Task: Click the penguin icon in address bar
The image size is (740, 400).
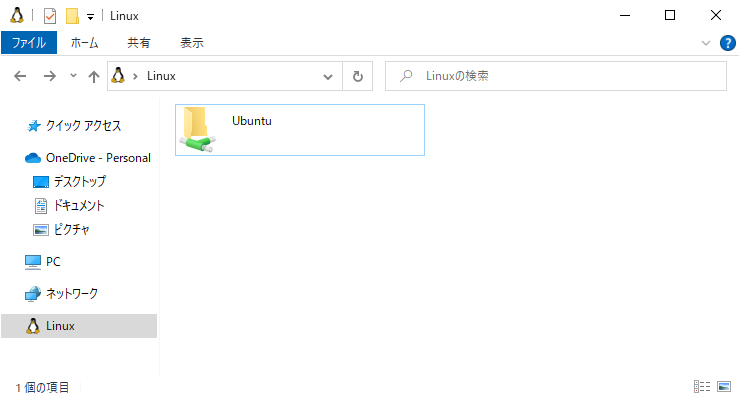Action: tap(118, 75)
